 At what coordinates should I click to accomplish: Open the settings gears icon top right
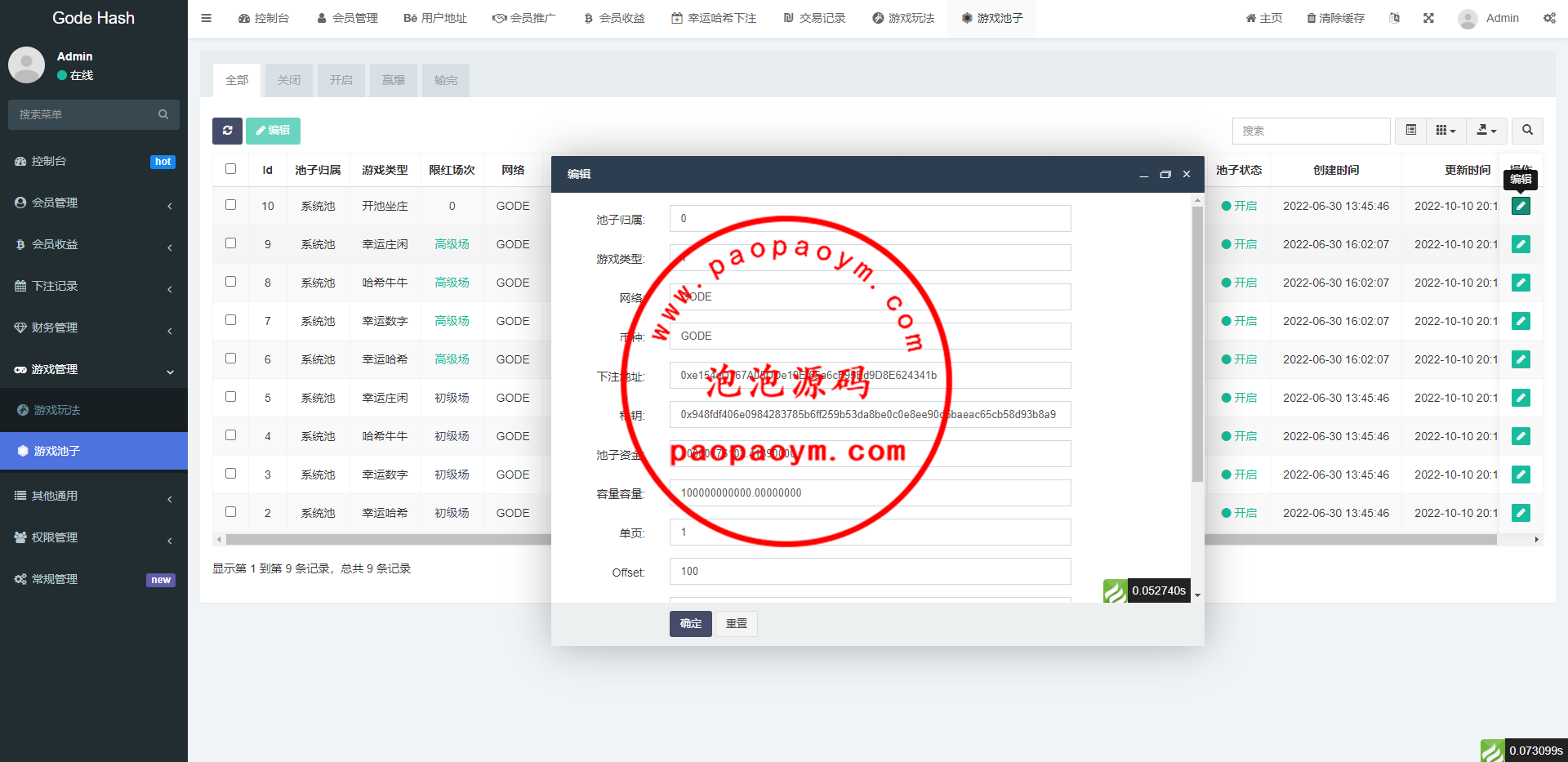click(x=1549, y=18)
